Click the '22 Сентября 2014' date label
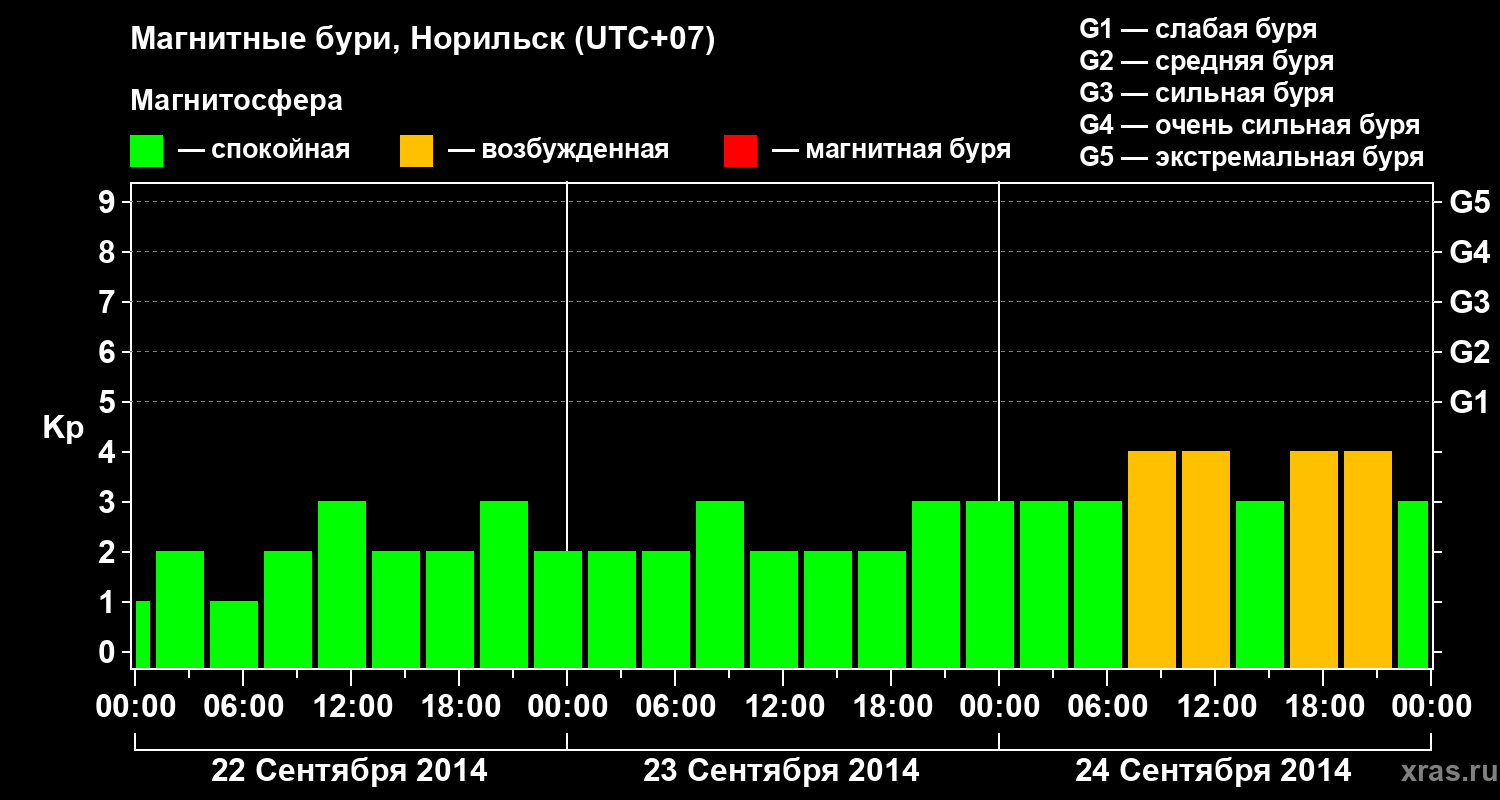 click(x=349, y=770)
